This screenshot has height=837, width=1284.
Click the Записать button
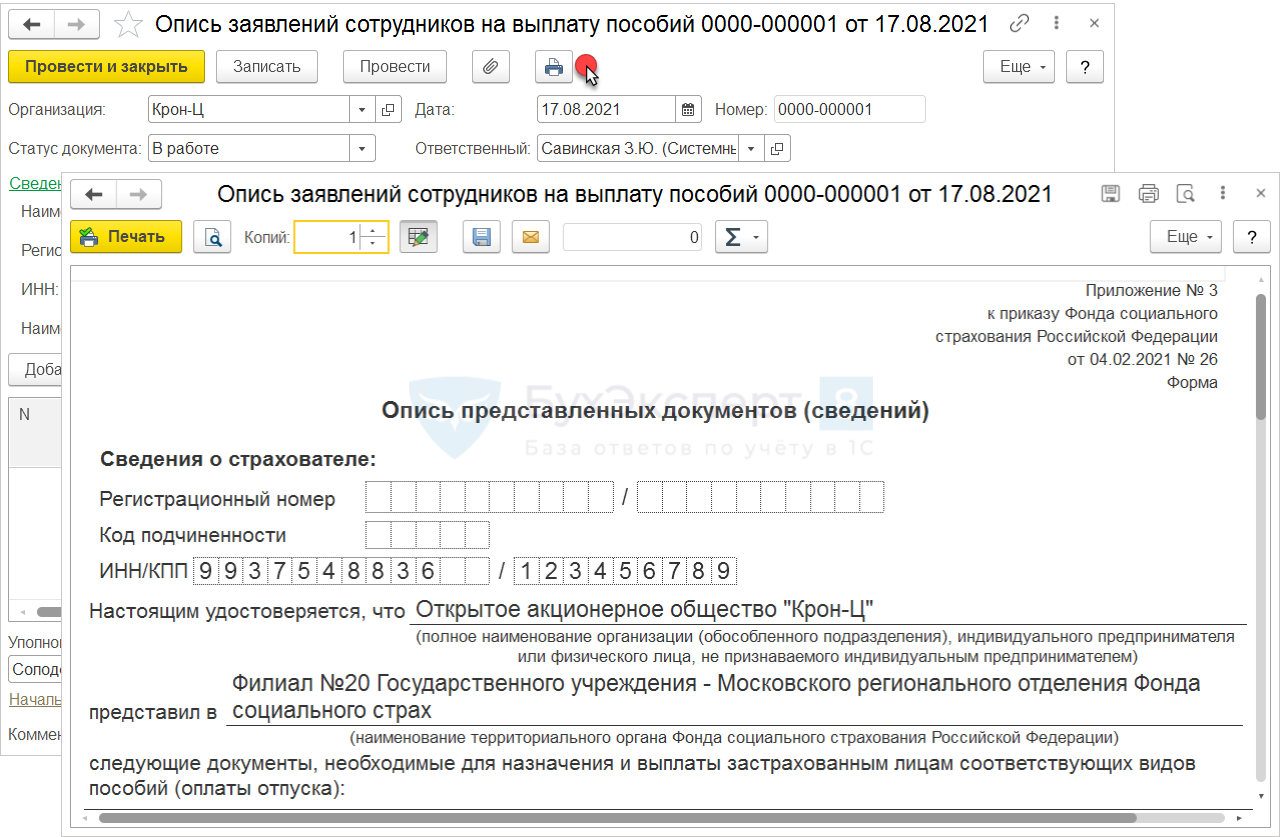267,67
